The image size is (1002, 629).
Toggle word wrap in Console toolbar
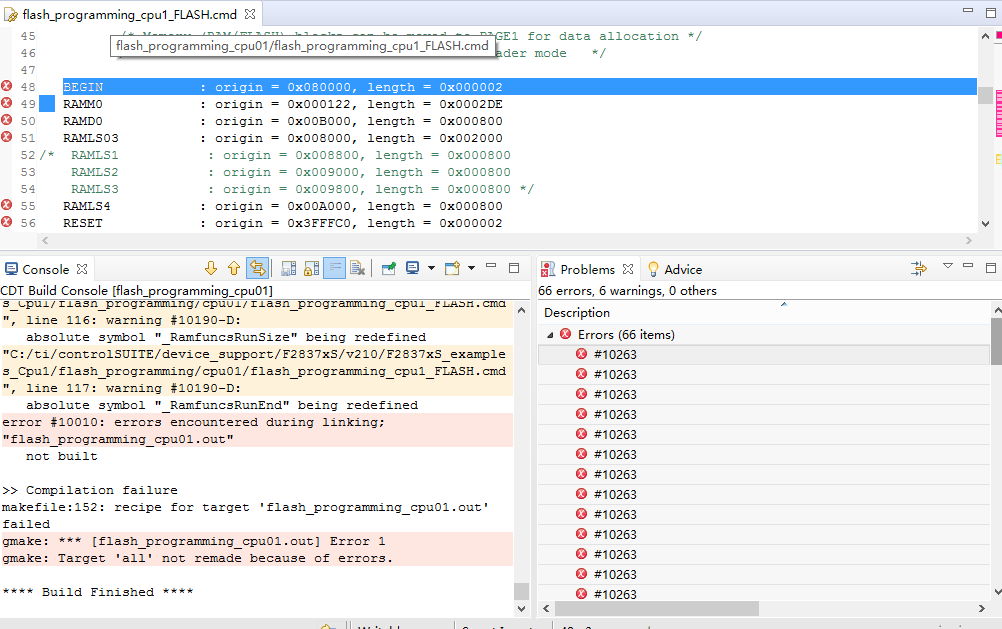(x=334, y=268)
